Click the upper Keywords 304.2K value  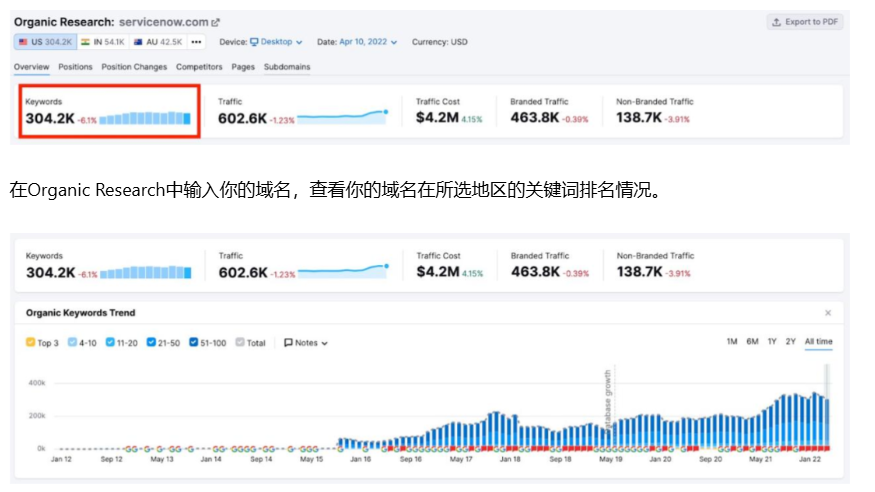(x=50, y=118)
